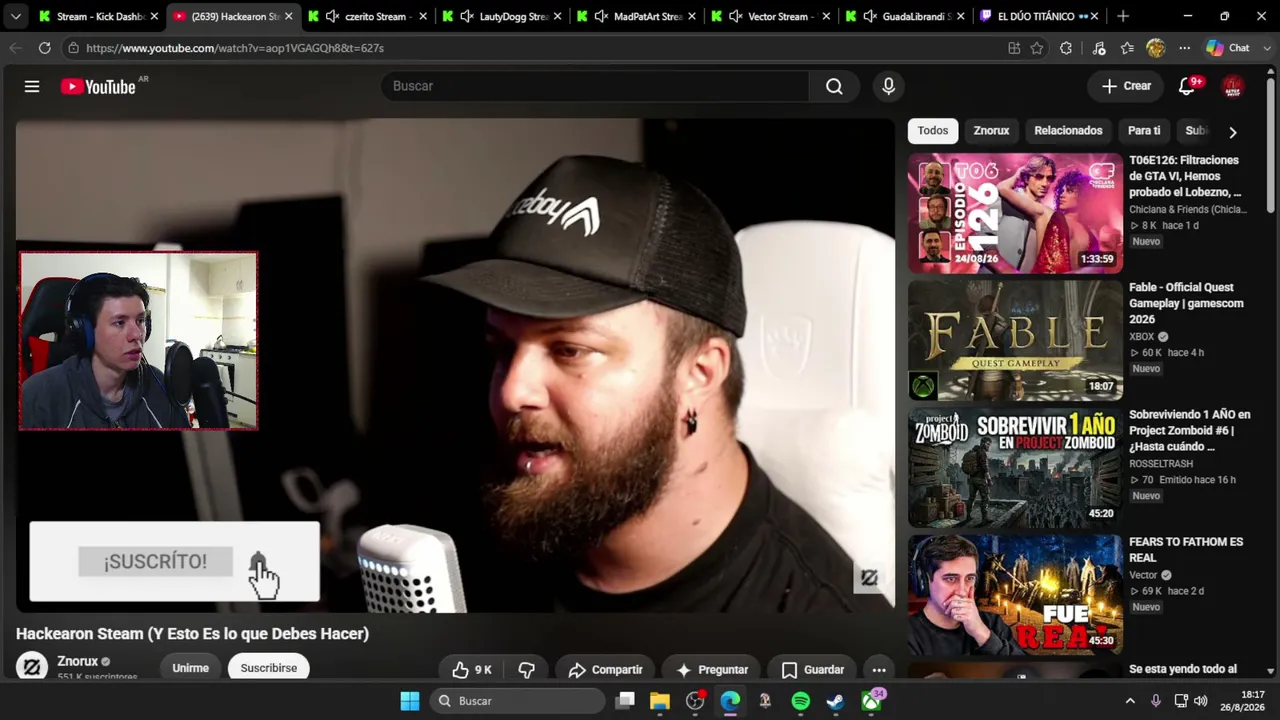Viewport: 1280px width, 720px height.
Task: Open Znorux channel avatar
Action: click(32, 667)
